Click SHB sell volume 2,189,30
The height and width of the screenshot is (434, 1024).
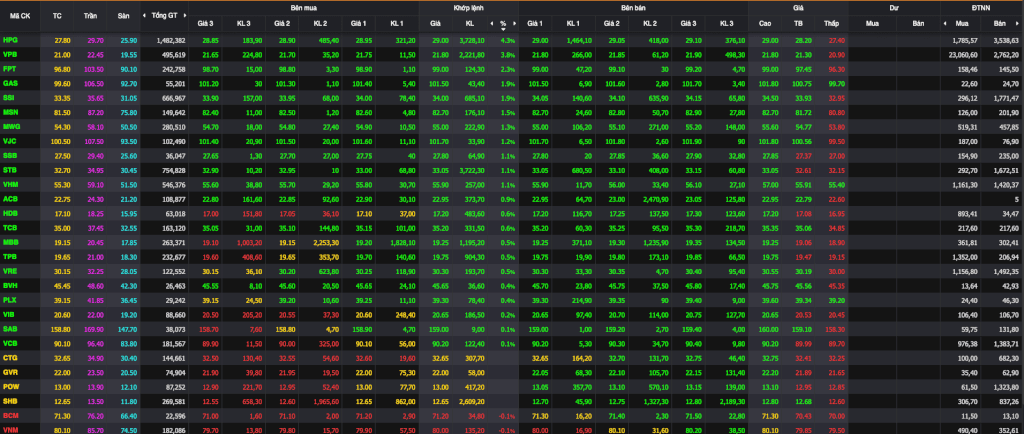pos(731,400)
